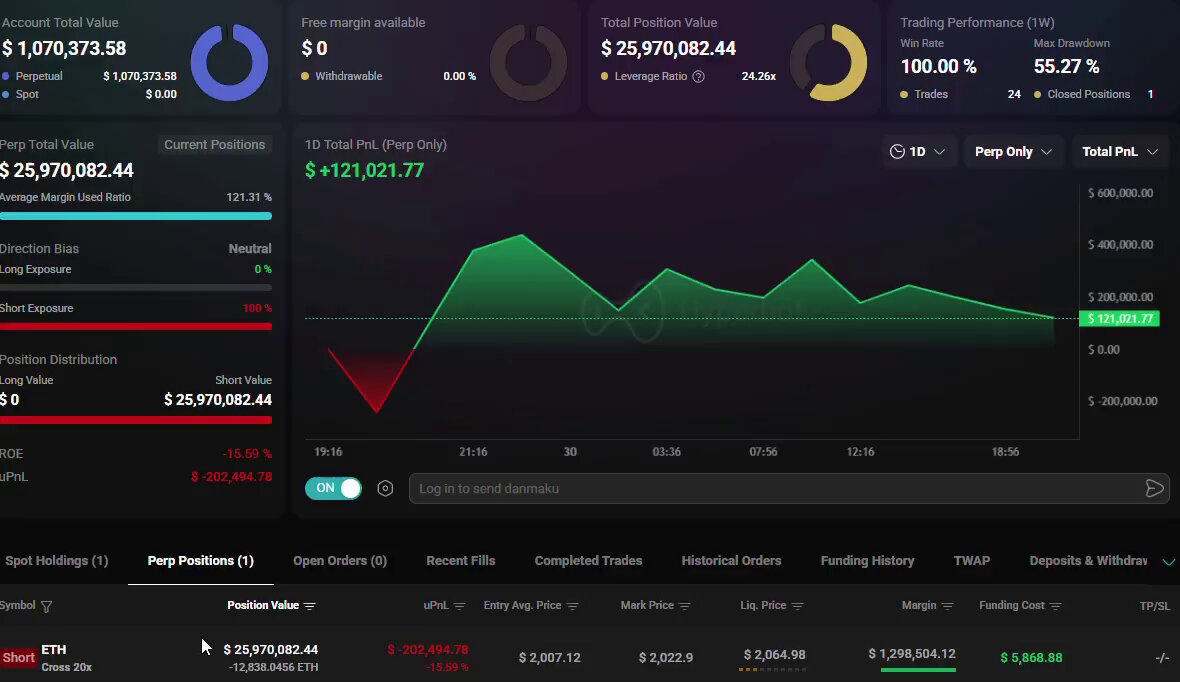Image resolution: width=1180 pixels, height=682 pixels.
Task: Open the Completed Trades tab
Action: click(x=588, y=561)
